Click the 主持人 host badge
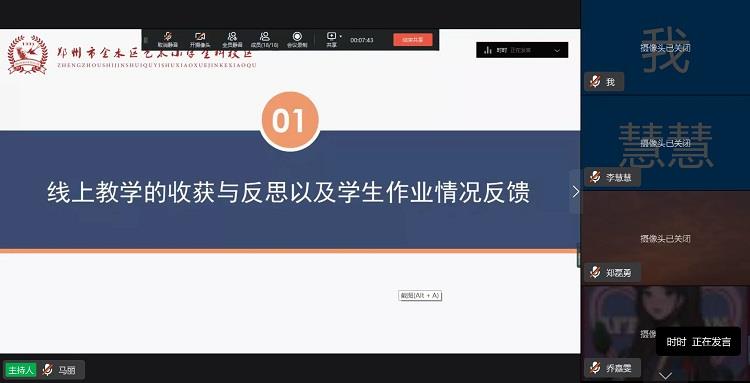This screenshot has height=383, width=750. tap(21, 370)
